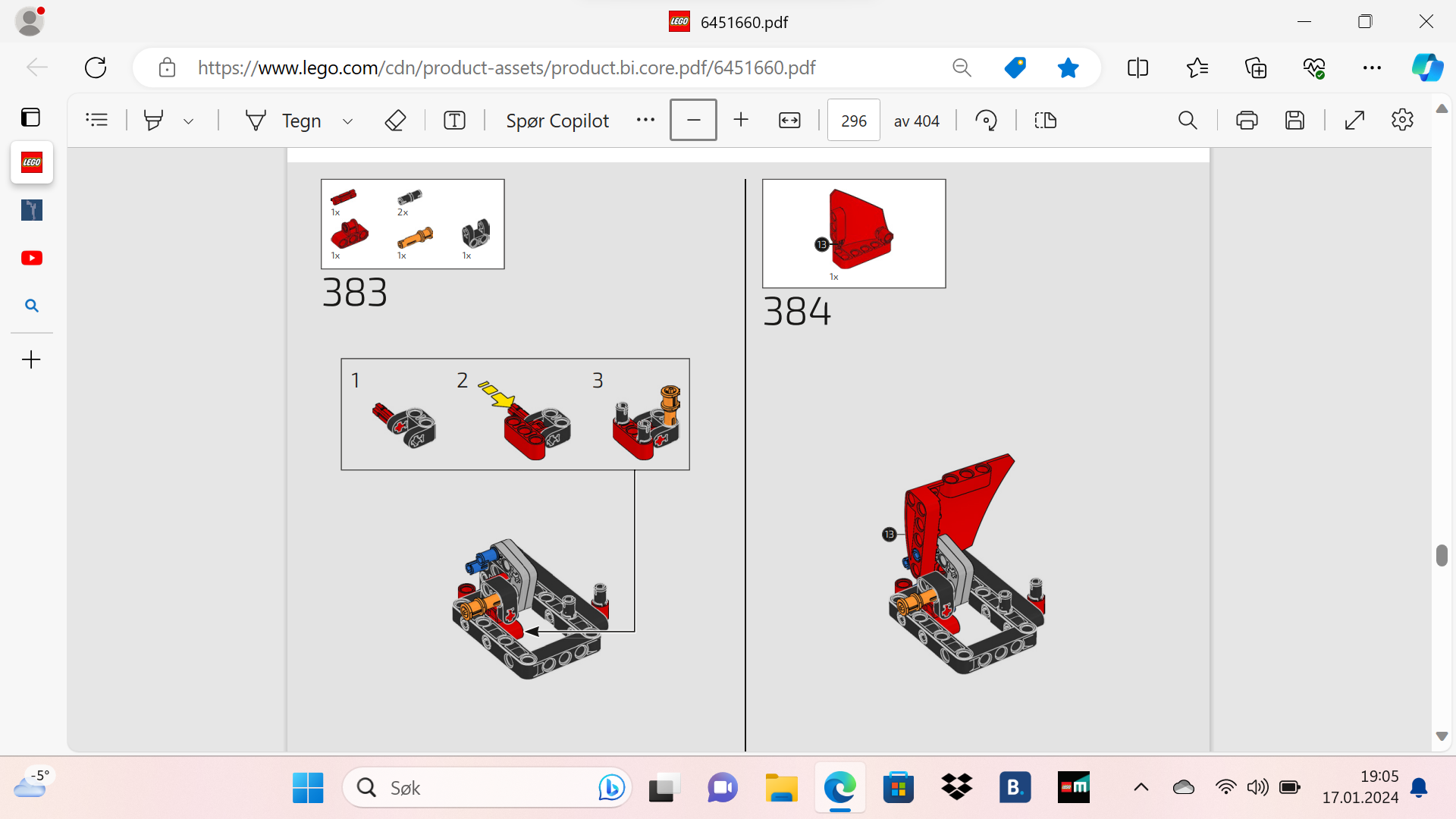The image size is (1456, 819).
Task: Click the vertical scrollbar thumb
Action: click(1442, 555)
